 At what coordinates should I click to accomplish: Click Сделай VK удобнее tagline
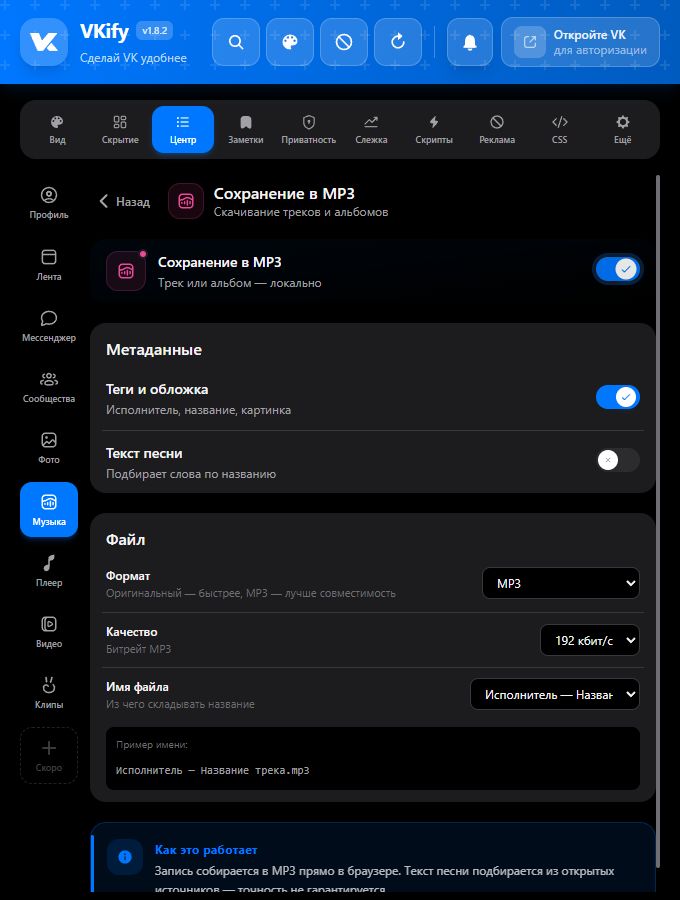point(133,58)
